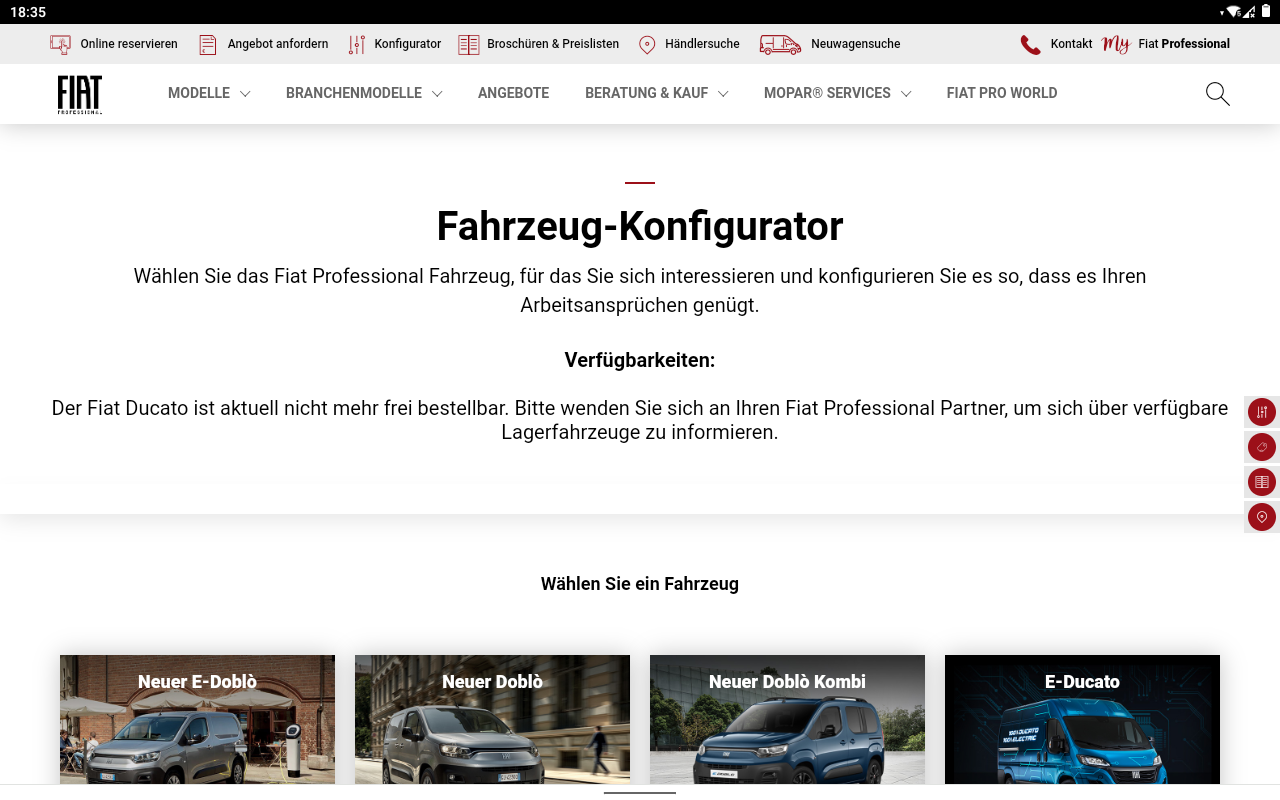The width and height of the screenshot is (1280, 800).
Task: Open the MOPAR® SERVICES menu
Action: pyautogui.click(x=827, y=93)
